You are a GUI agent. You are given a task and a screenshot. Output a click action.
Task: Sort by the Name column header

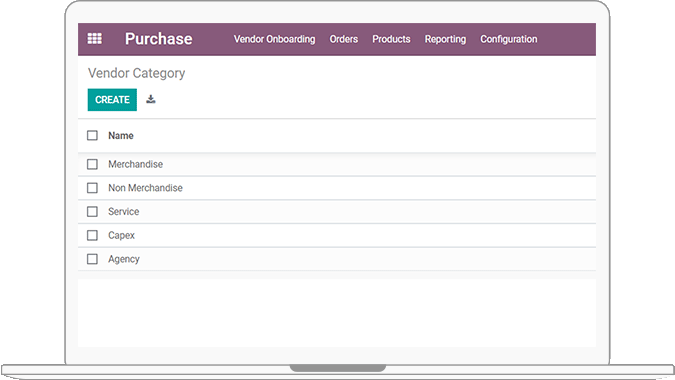121,136
